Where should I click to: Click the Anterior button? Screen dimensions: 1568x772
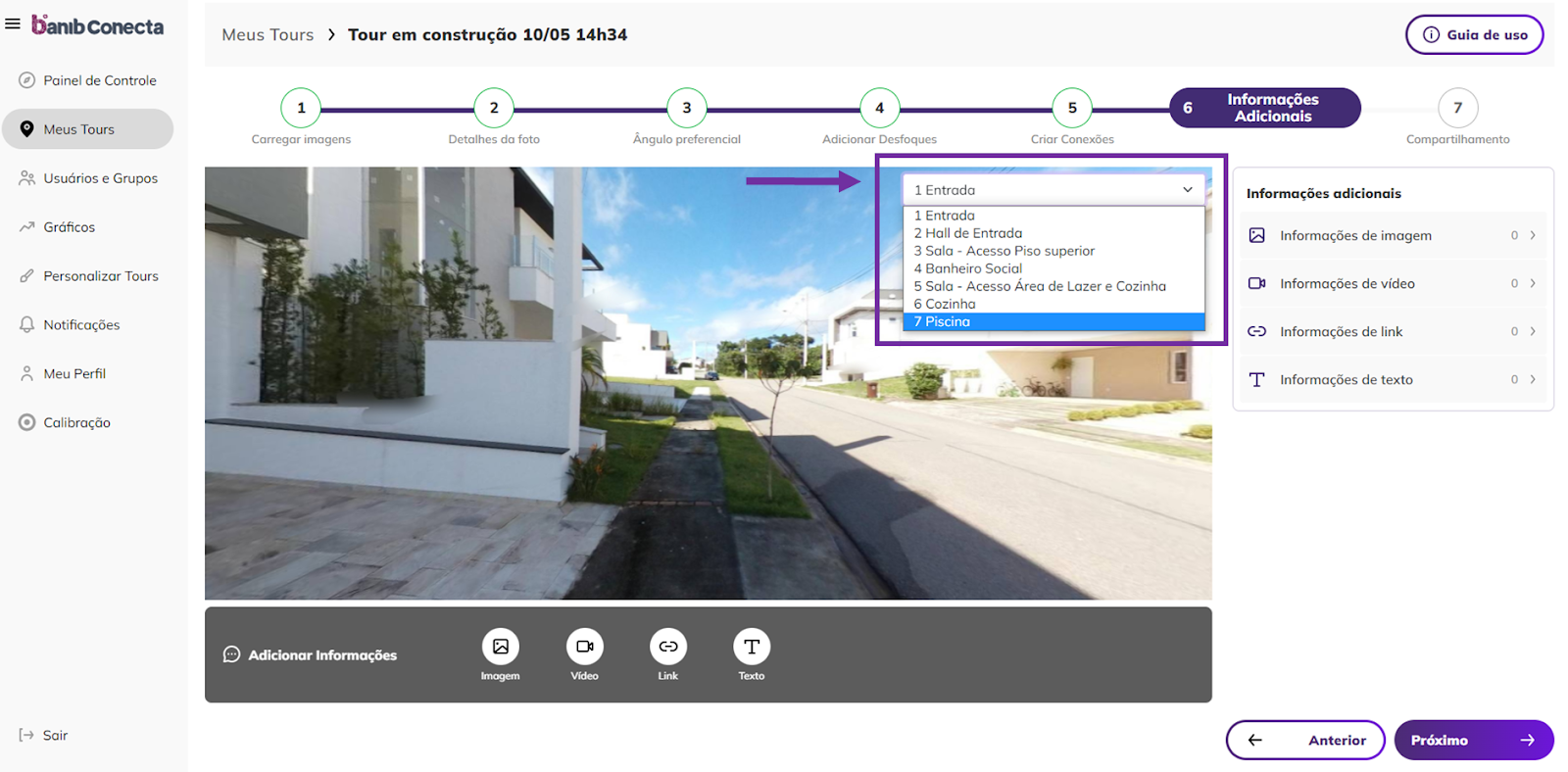[x=1305, y=740]
